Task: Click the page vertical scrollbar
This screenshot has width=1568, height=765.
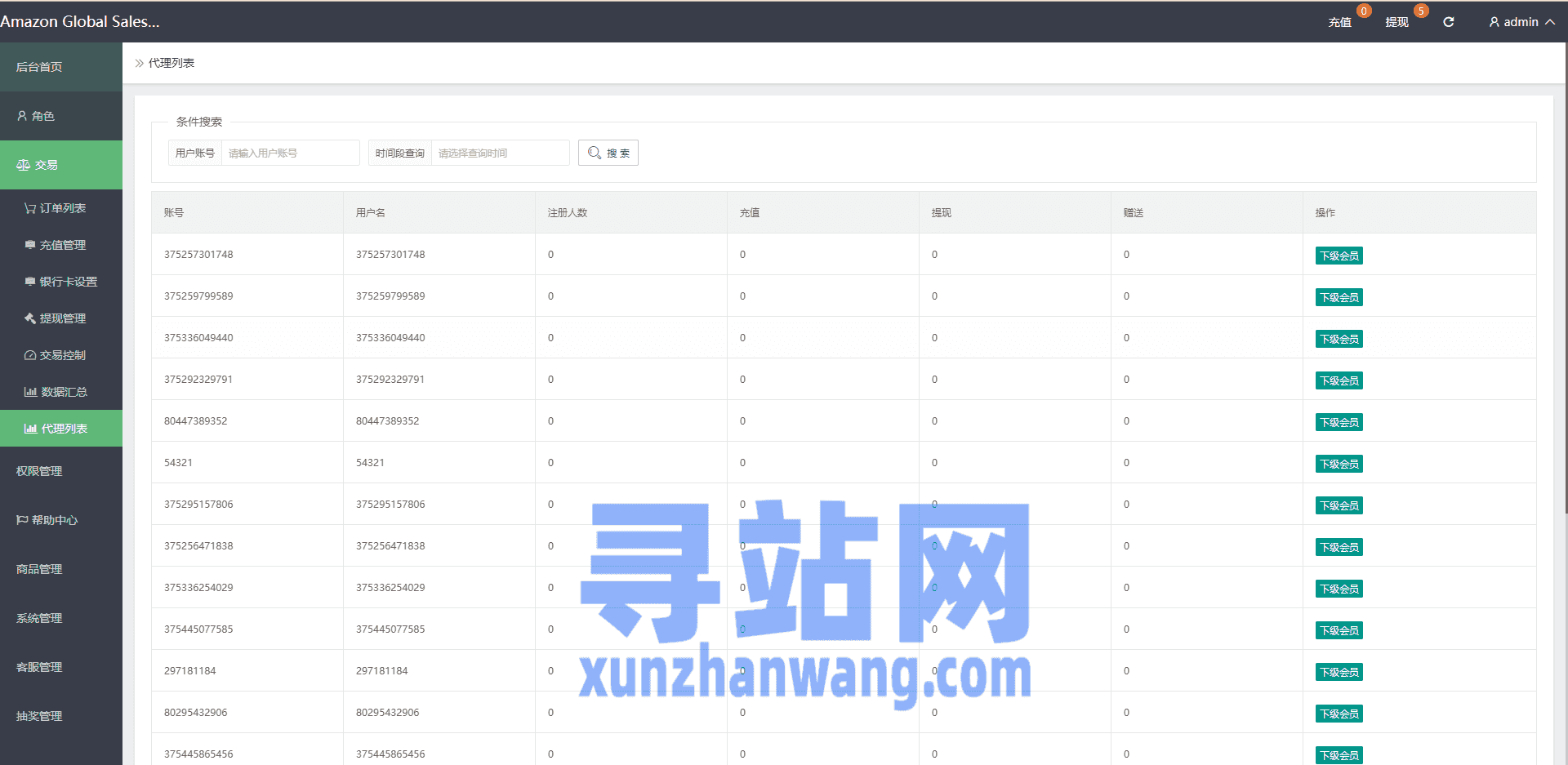Action: pos(1566,278)
